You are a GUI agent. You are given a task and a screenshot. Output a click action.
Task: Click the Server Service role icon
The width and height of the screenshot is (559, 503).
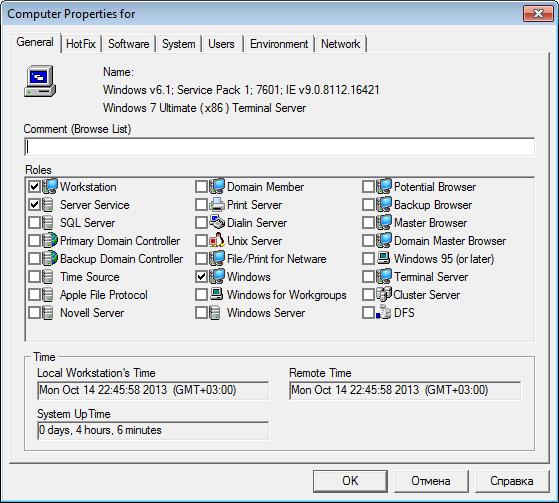(48, 205)
